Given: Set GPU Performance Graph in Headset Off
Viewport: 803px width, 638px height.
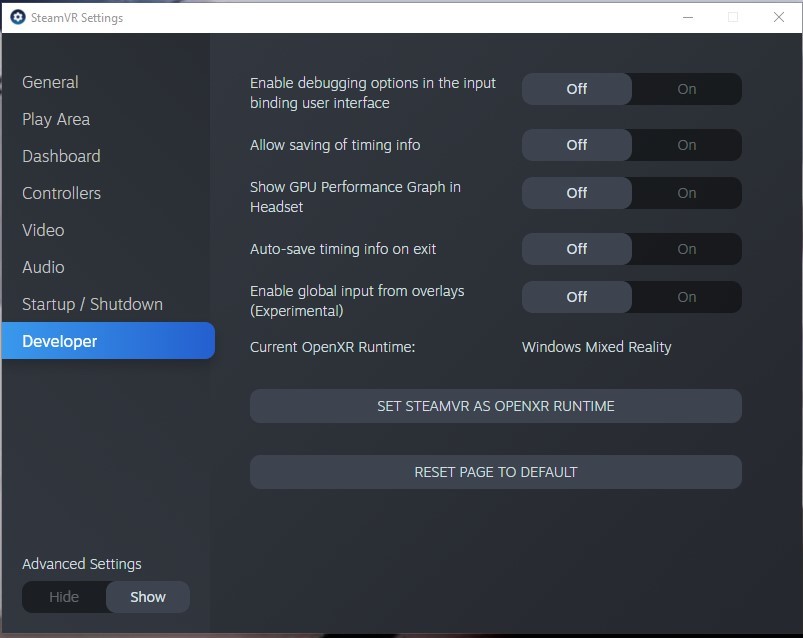Looking at the screenshot, I should (577, 193).
